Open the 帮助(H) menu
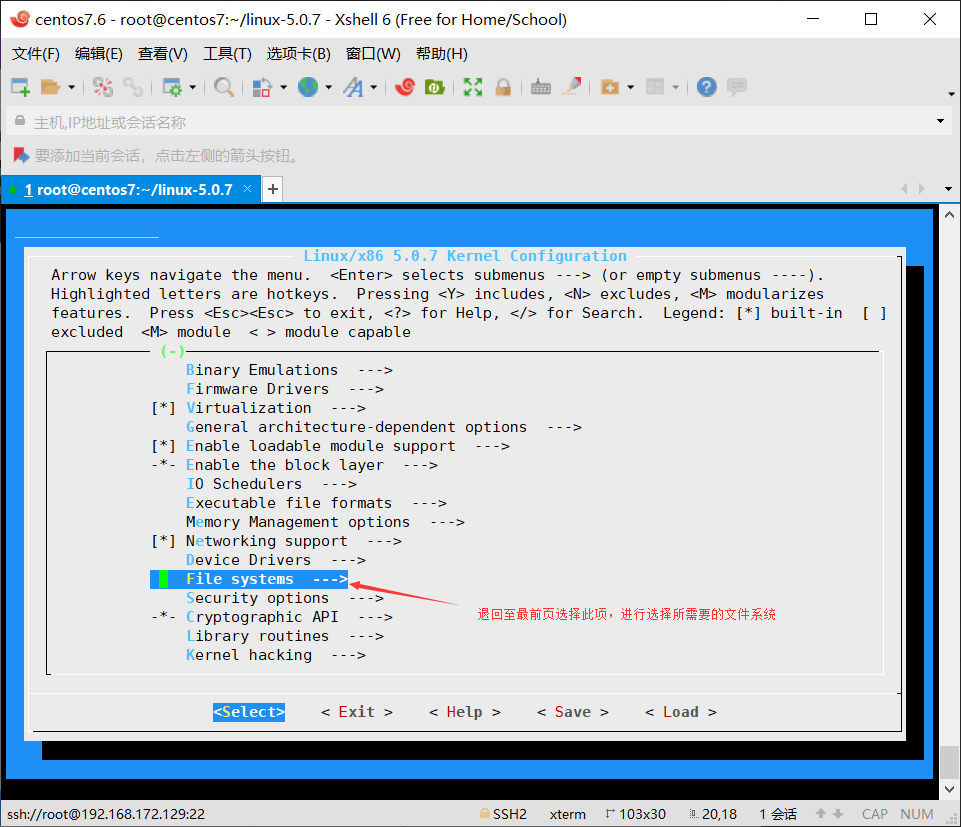The image size is (961, 827). (441, 54)
